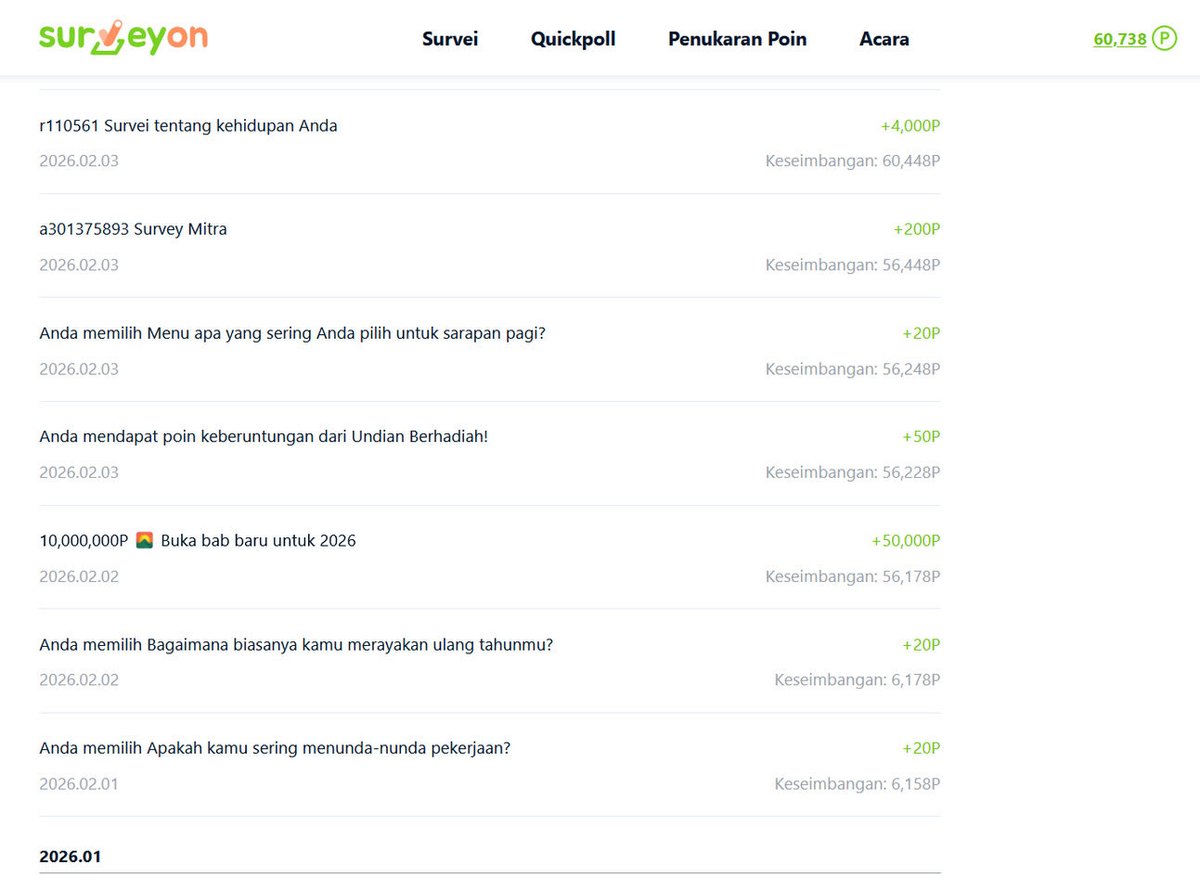Screen dimensions: 1200x891
Task: Click the circled P points icon
Action: coord(1164,39)
